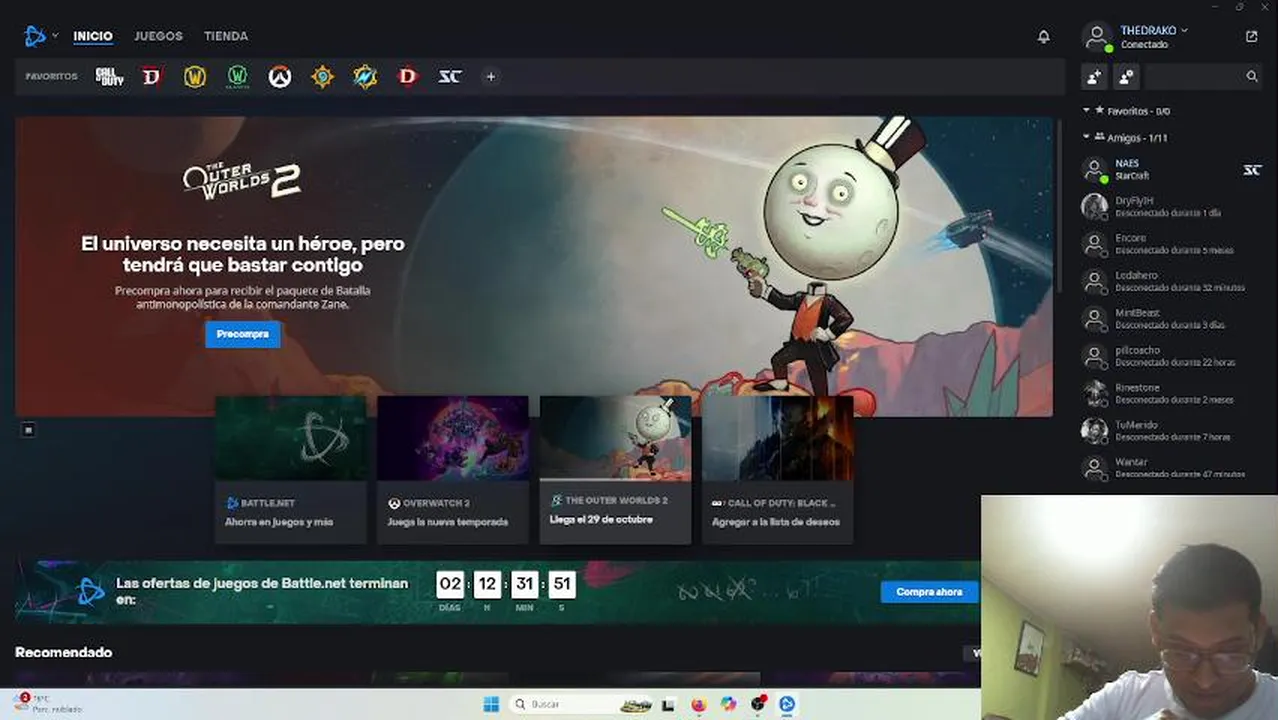Select friend MintBeast in the list
Viewport: 1278px width, 720px height.
(x=1171, y=319)
